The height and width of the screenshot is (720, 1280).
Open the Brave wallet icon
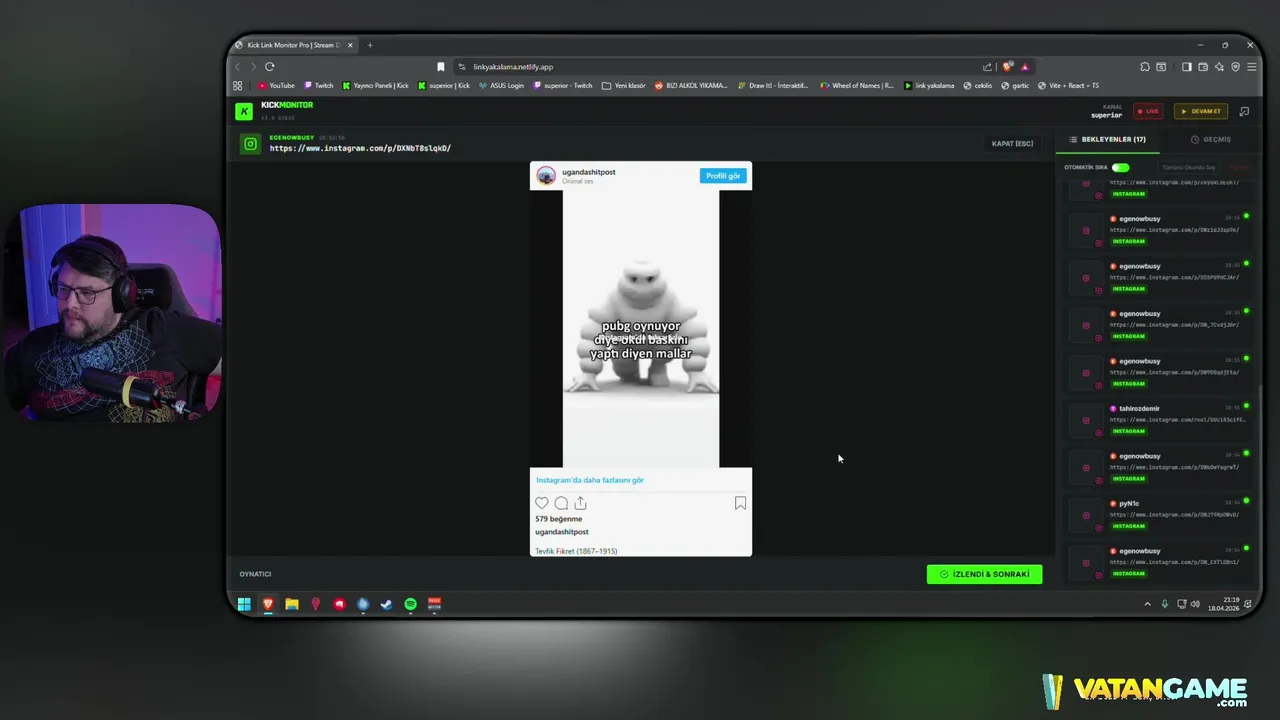pyautogui.click(x=1203, y=67)
